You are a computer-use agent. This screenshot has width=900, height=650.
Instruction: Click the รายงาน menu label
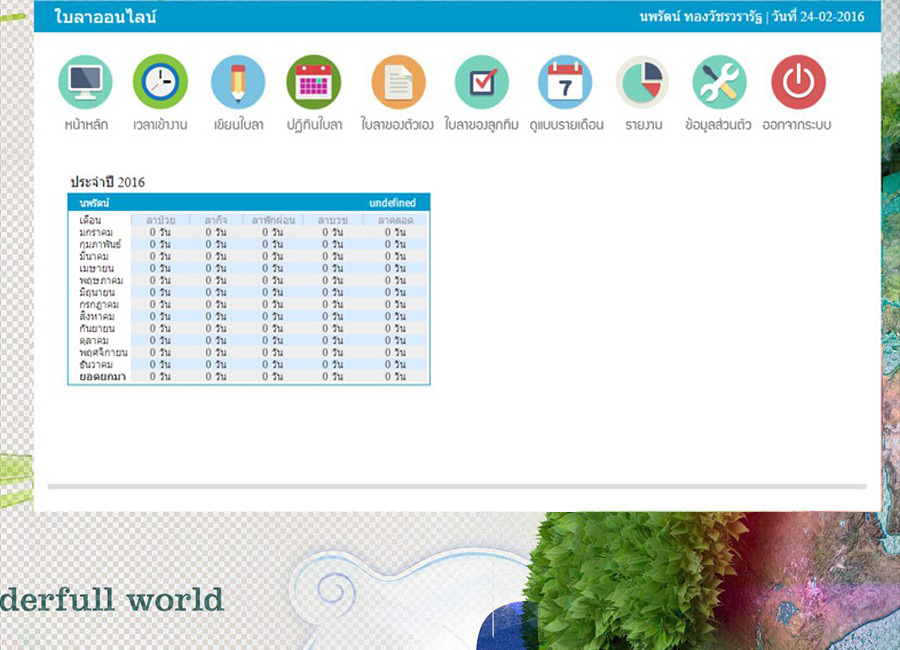[643, 125]
